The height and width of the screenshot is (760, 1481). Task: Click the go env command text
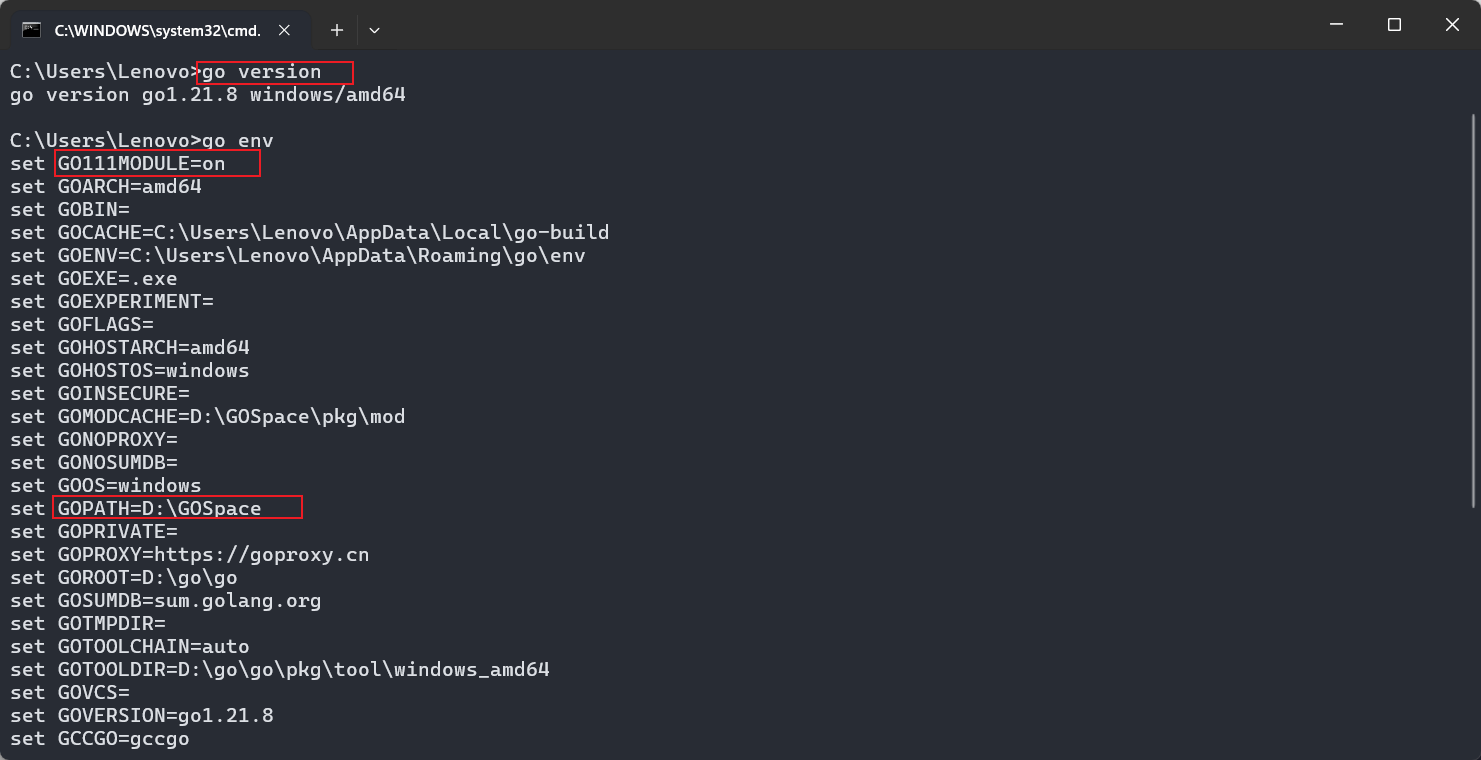point(238,141)
